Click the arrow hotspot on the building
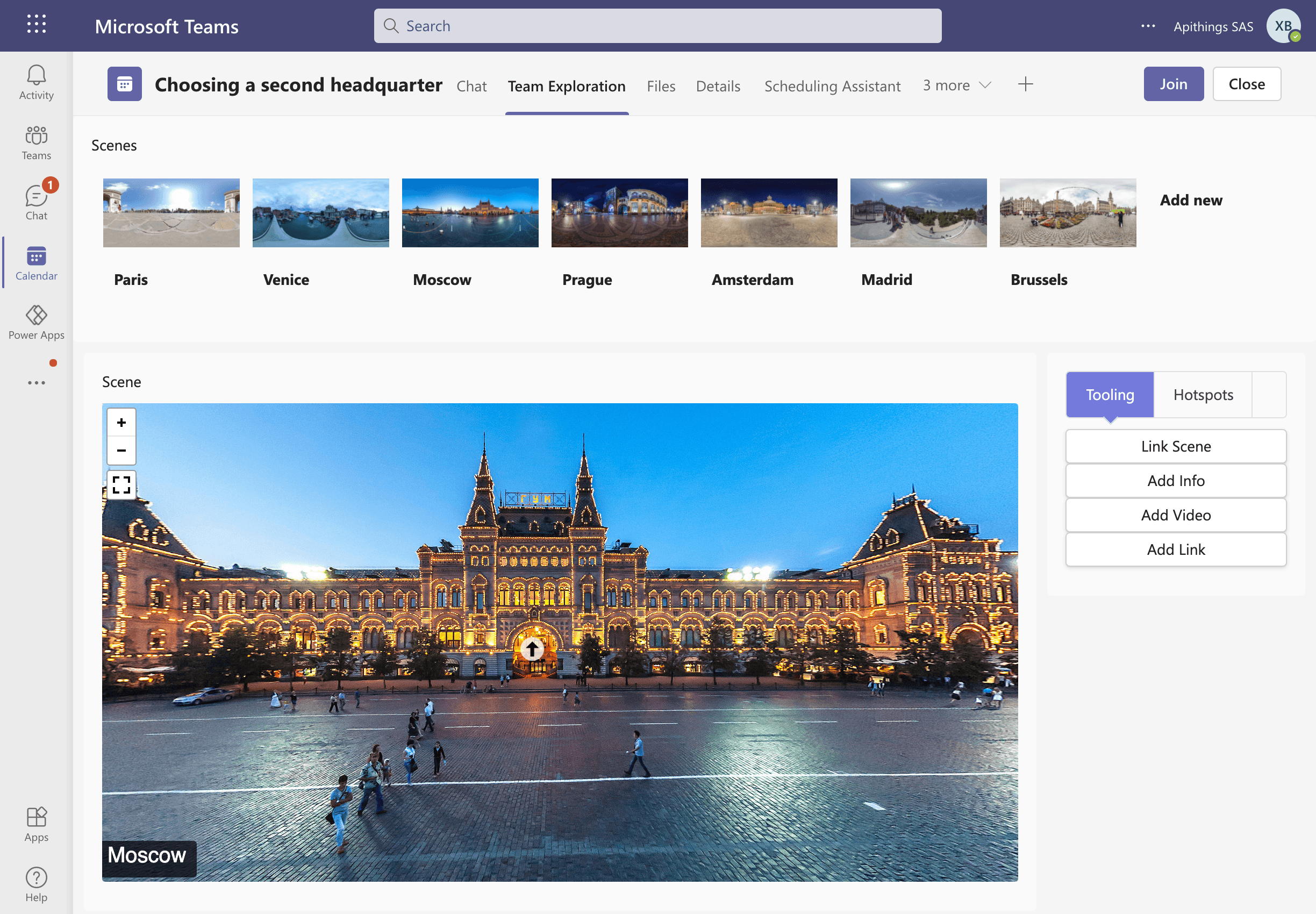 point(532,649)
